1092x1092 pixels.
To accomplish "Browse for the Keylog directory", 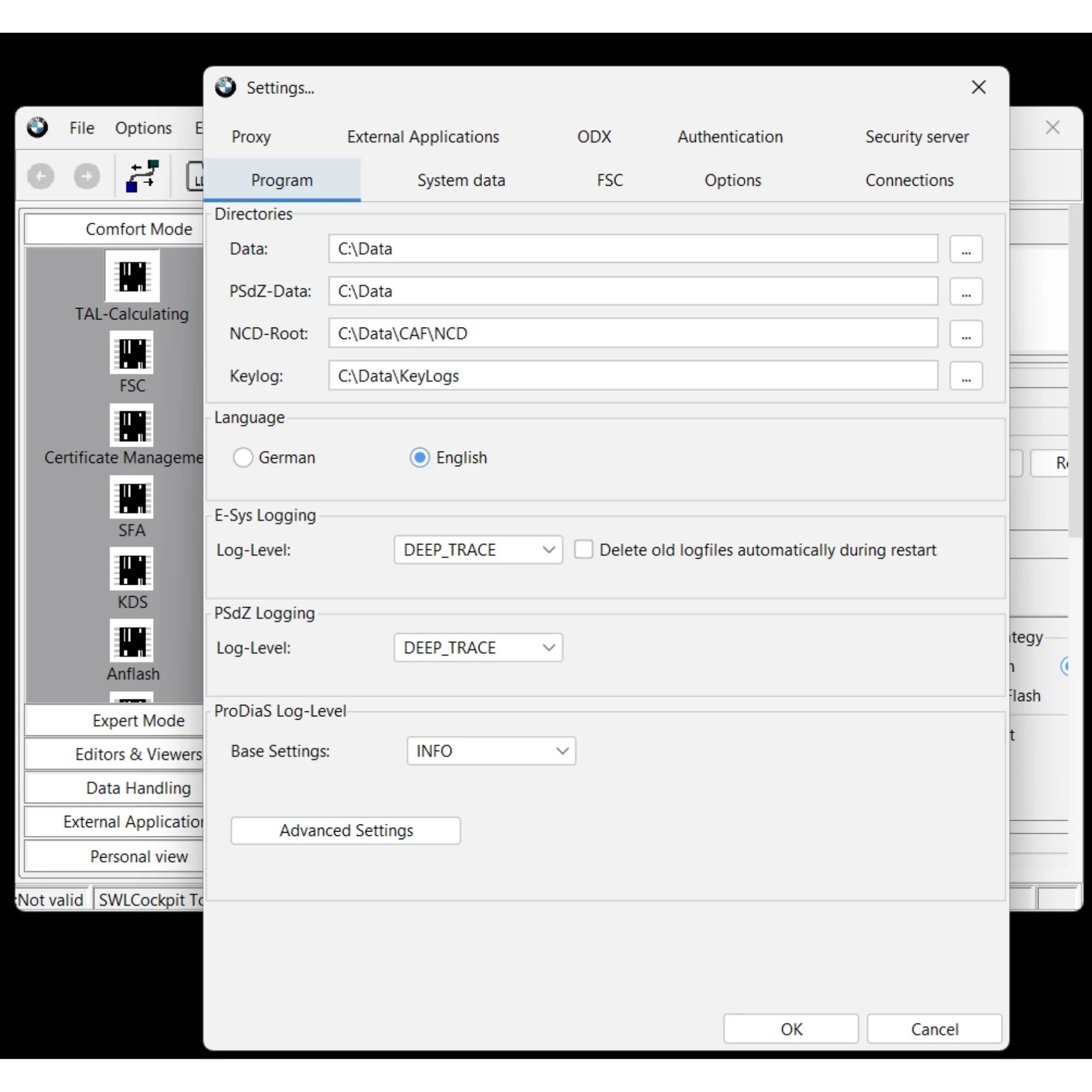I will 966,376.
